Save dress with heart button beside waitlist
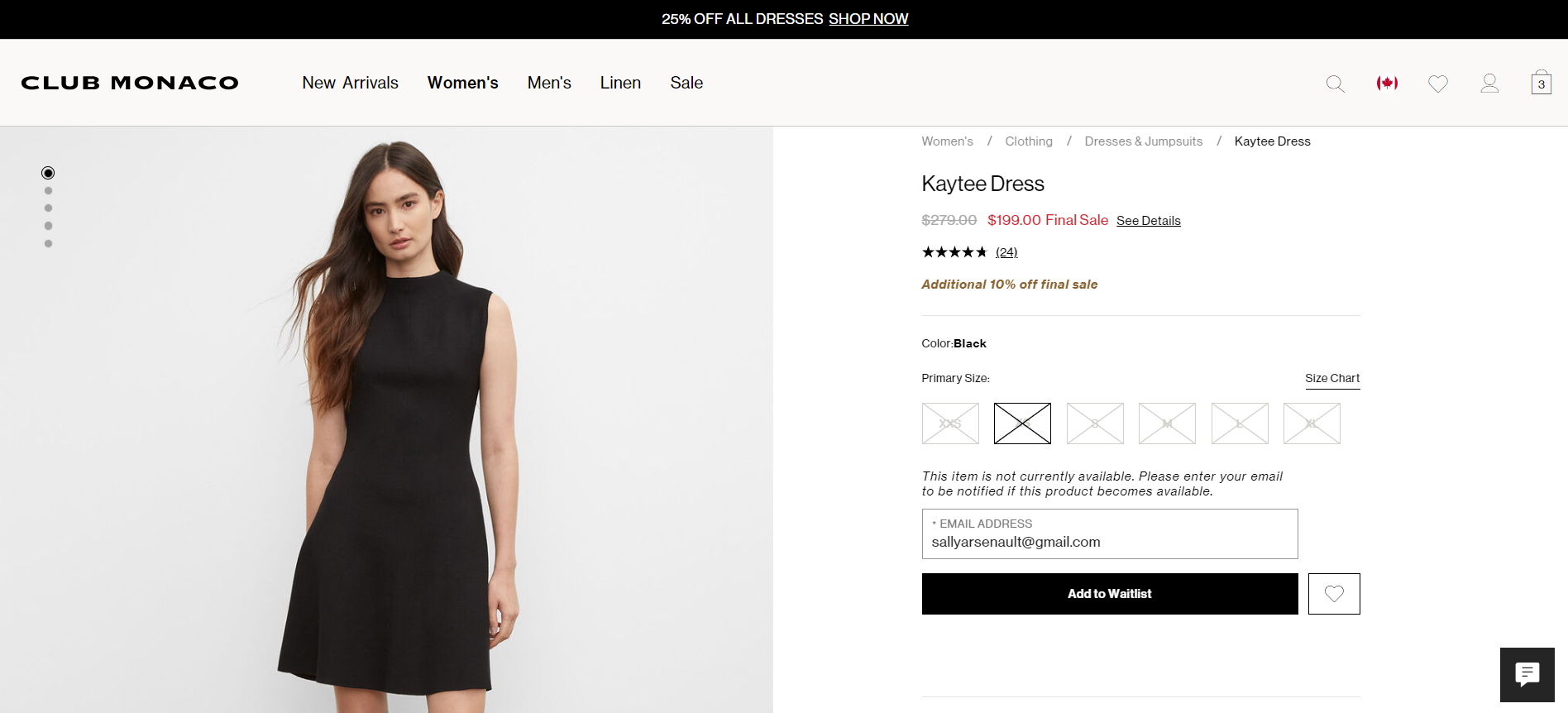This screenshot has height=713, width=1568. (1334, 594)
